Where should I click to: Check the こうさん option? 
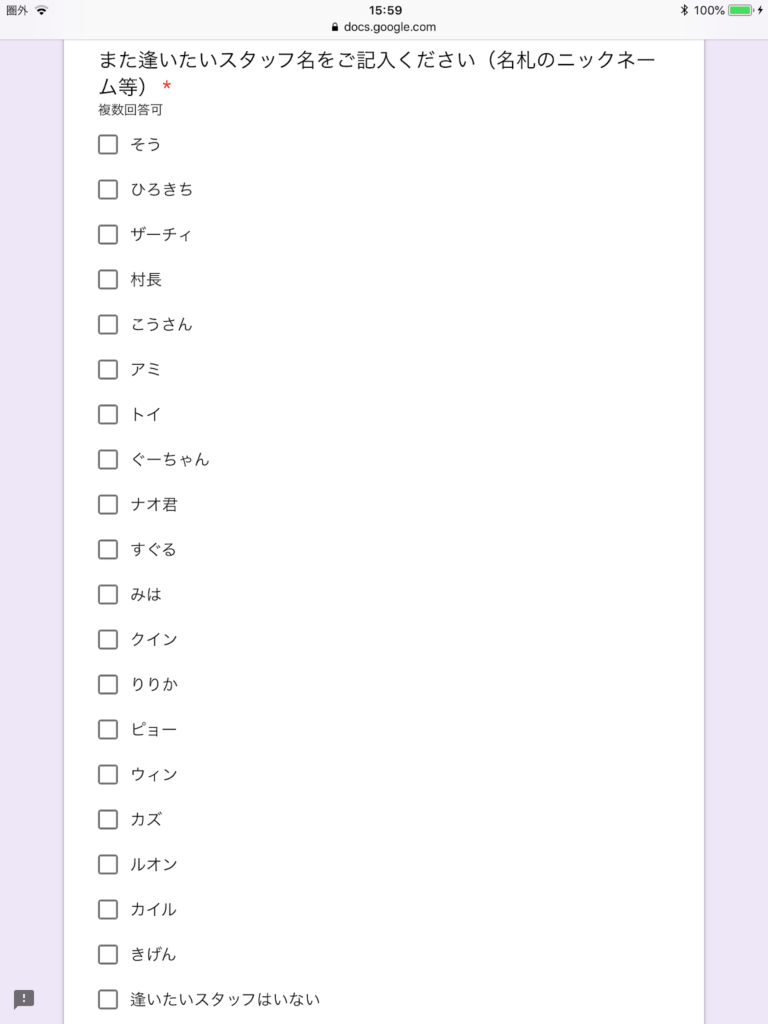108,324
